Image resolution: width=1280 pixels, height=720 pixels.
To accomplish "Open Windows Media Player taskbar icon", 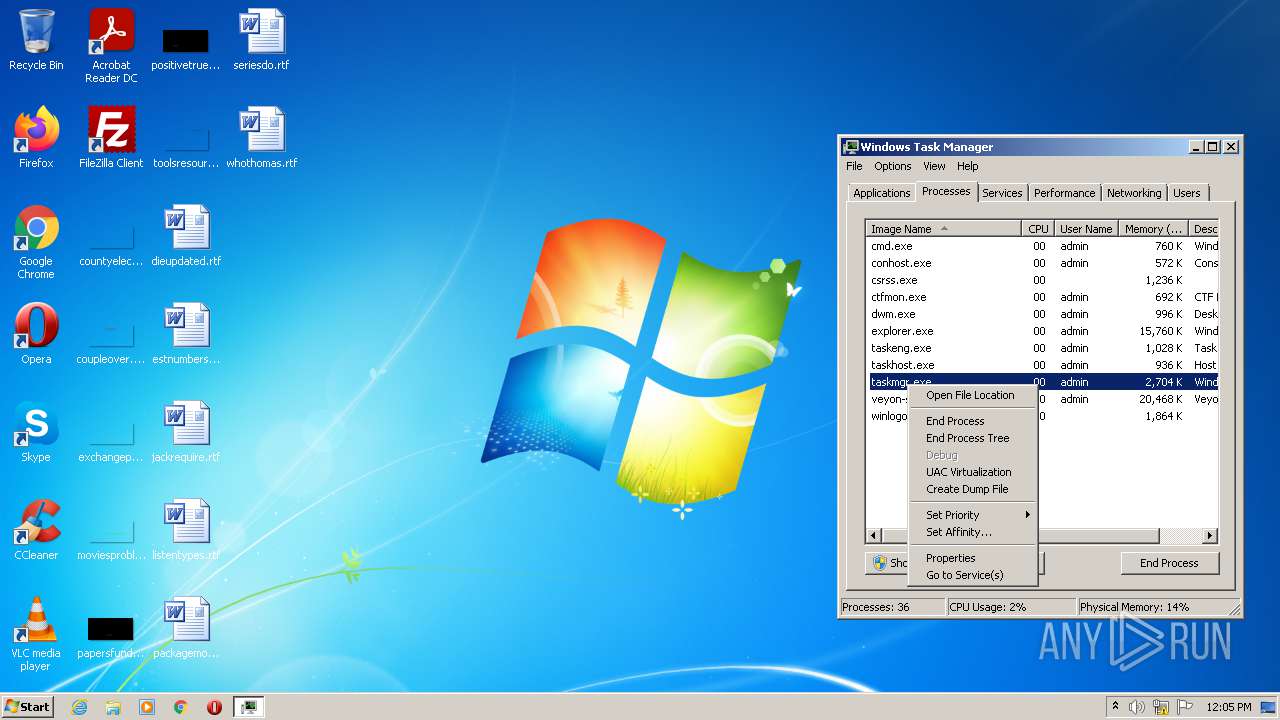I will point(147,707).
